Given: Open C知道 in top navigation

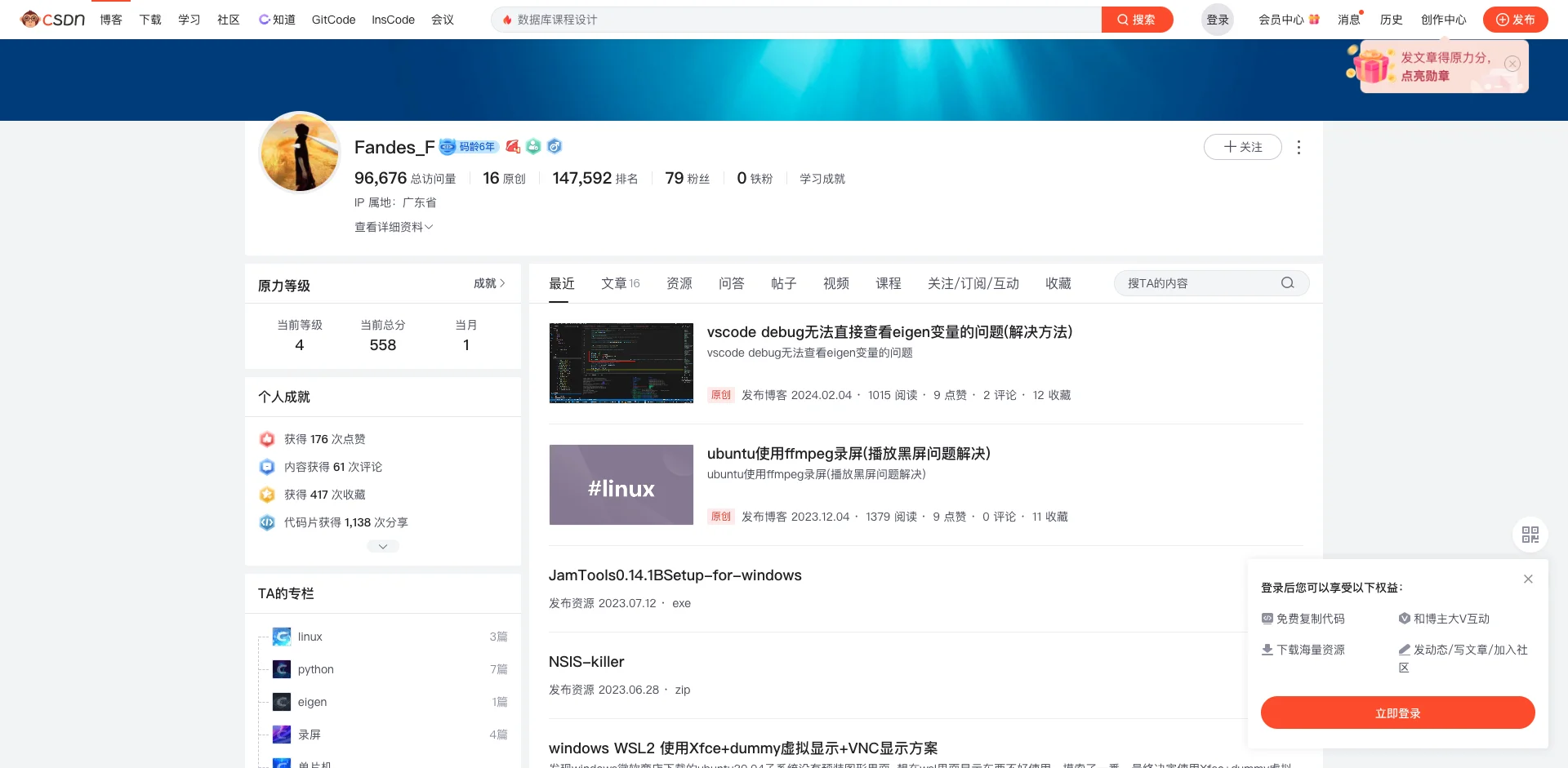Looking at the screenshot, I should click(x=277, y=20).
